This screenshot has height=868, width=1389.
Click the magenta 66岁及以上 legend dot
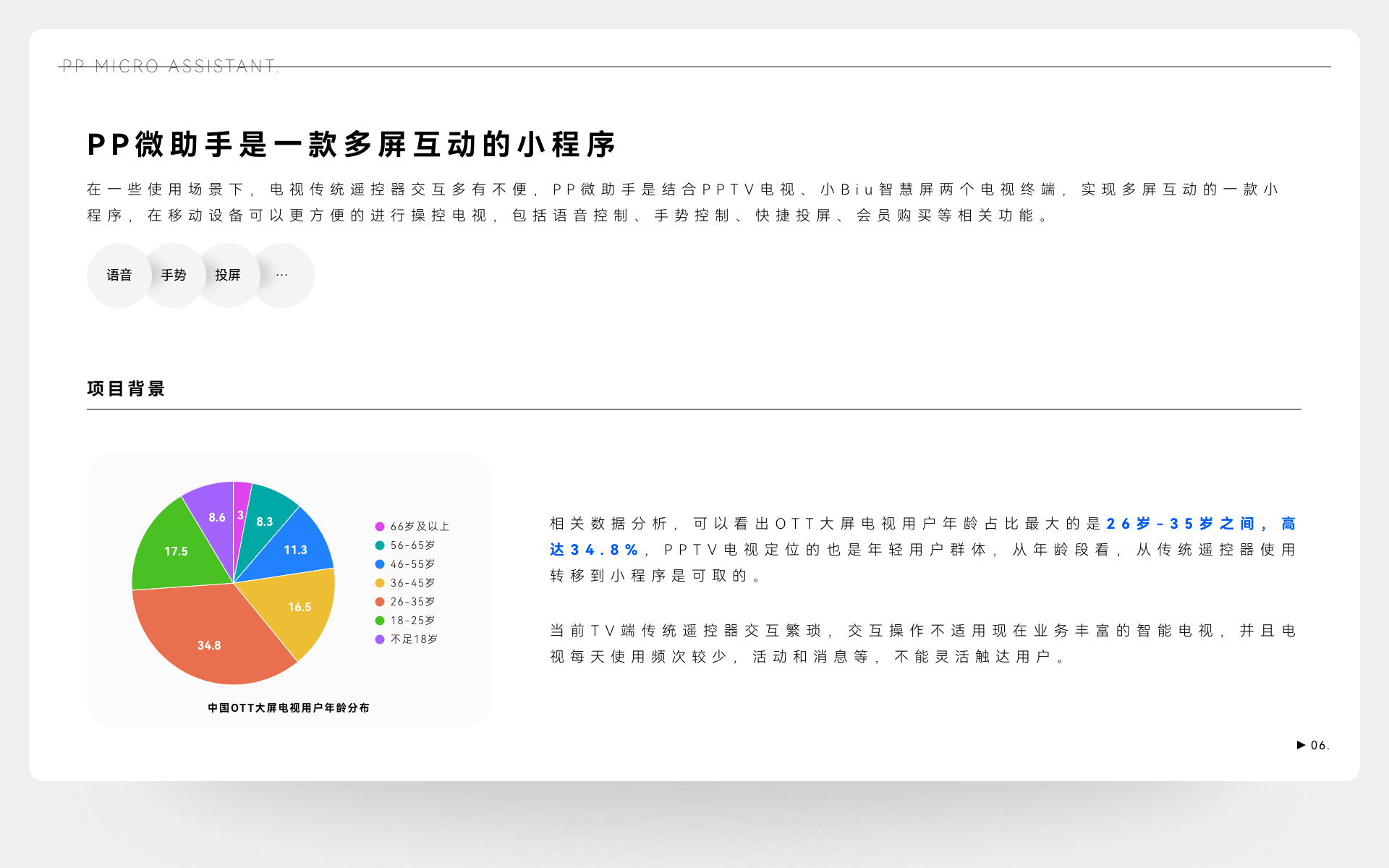pyautogui.click(x=379, y=526)
